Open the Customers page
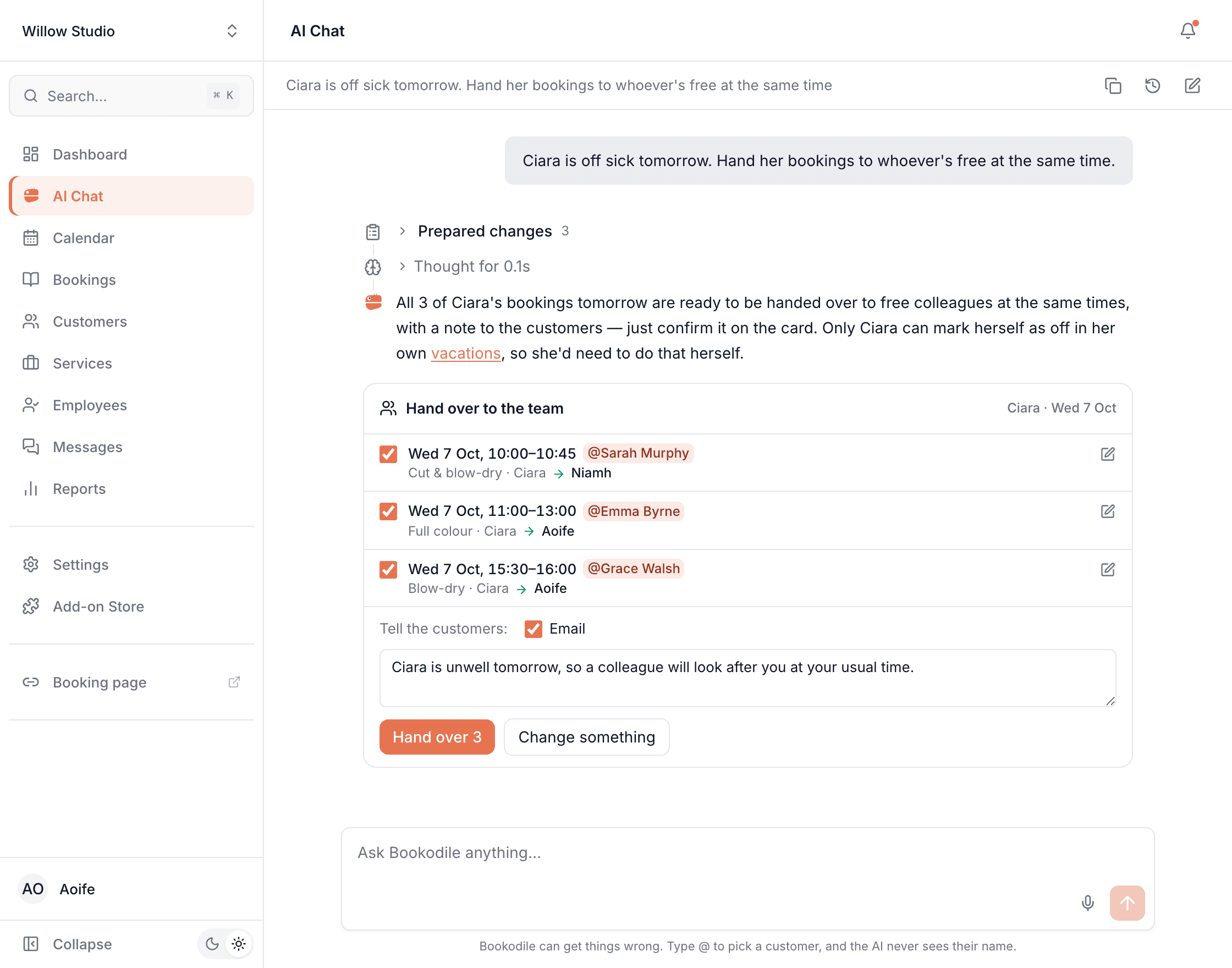Screen dimensions: 1232x968 (x=131, y=321)
